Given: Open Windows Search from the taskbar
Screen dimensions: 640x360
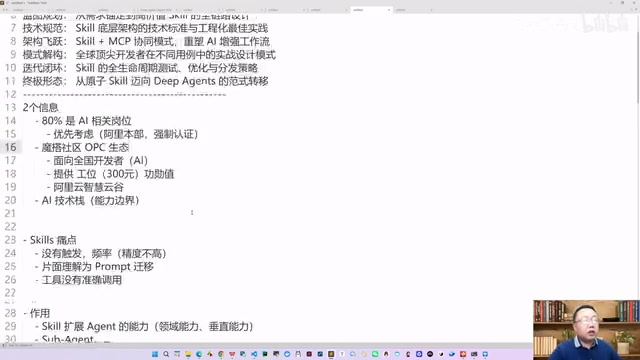Looking at the screenshot, I should click(x=166, y=354).
